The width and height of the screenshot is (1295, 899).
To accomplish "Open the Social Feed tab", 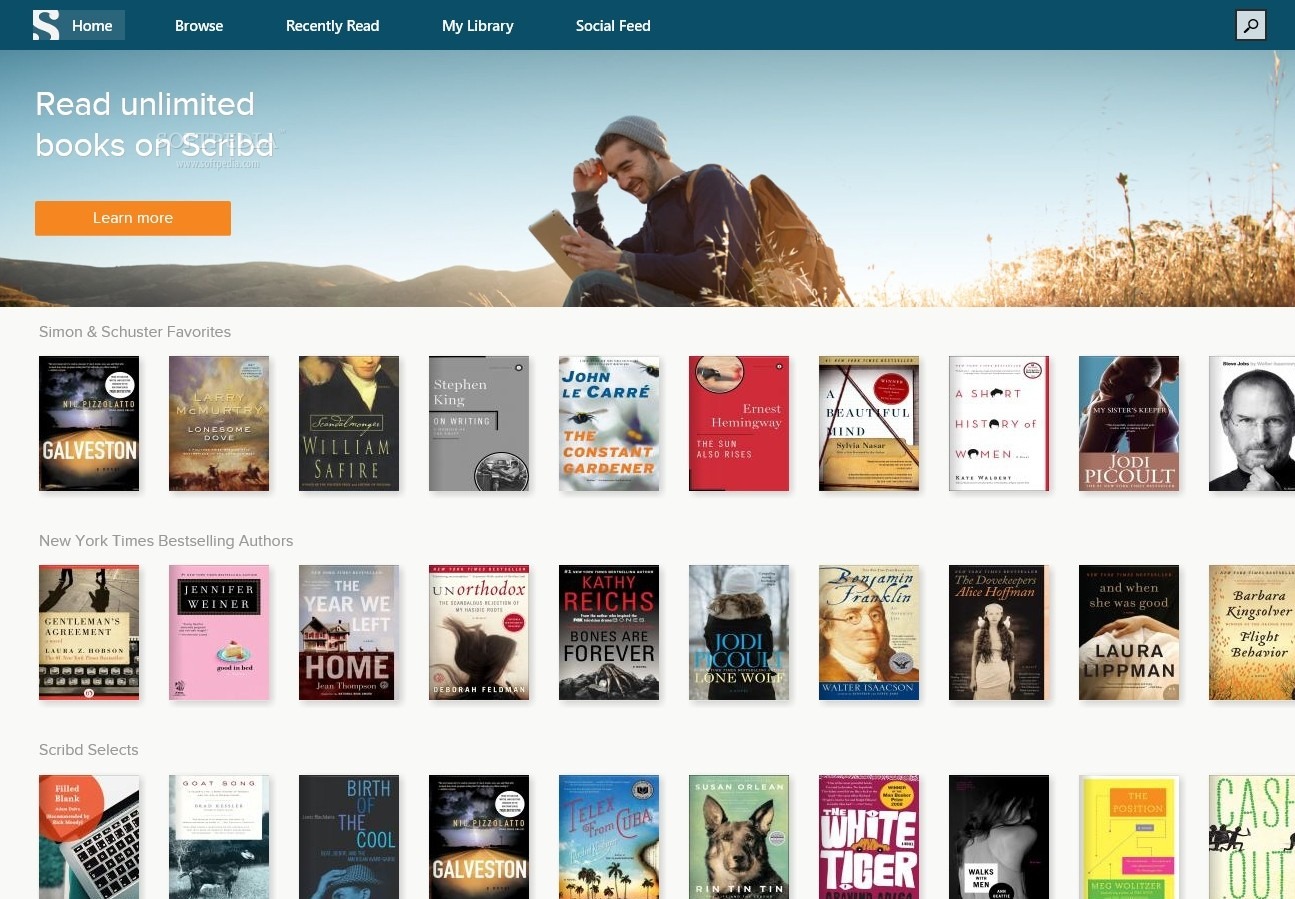I will tap(613, 26).
